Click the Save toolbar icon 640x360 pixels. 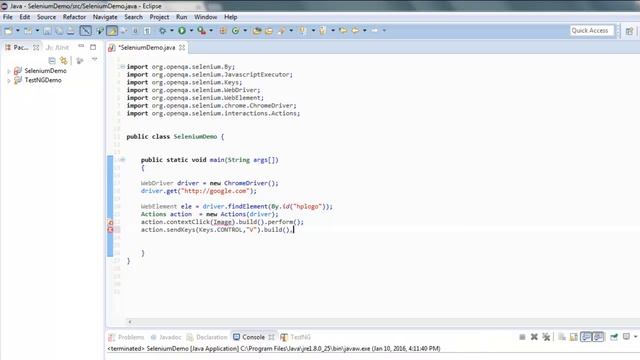point(47,31)
